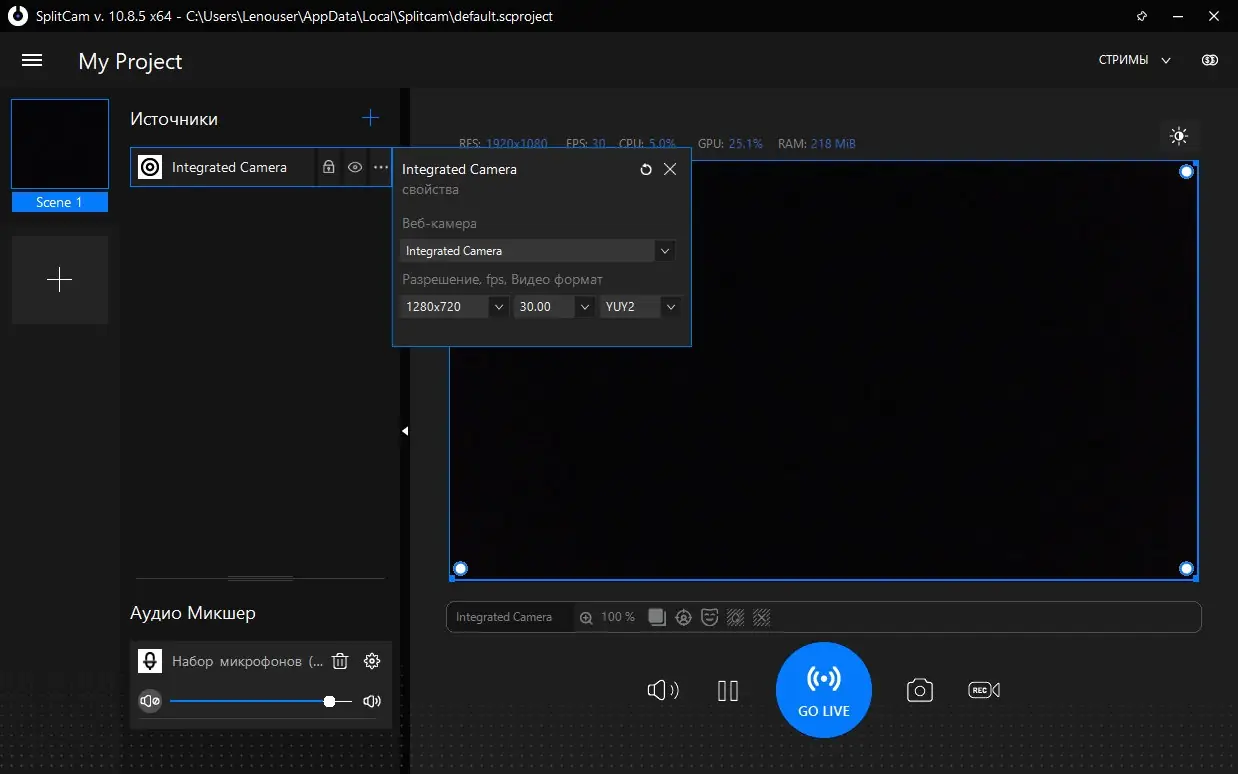Open face mask effects icon
This screenshot has width=1238, height=774.
pos(710,617)
